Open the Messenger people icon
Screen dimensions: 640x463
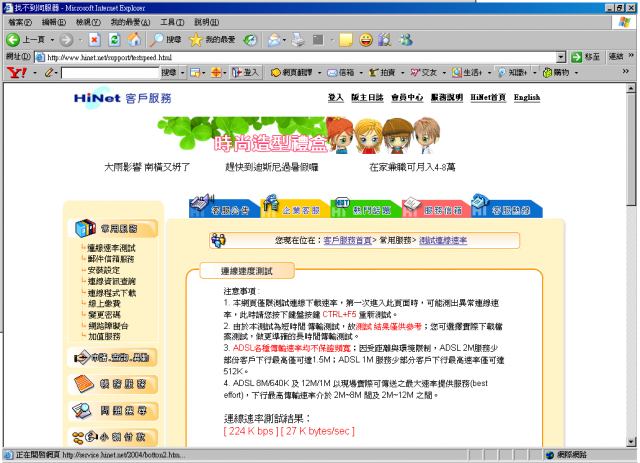pos(406,40)
